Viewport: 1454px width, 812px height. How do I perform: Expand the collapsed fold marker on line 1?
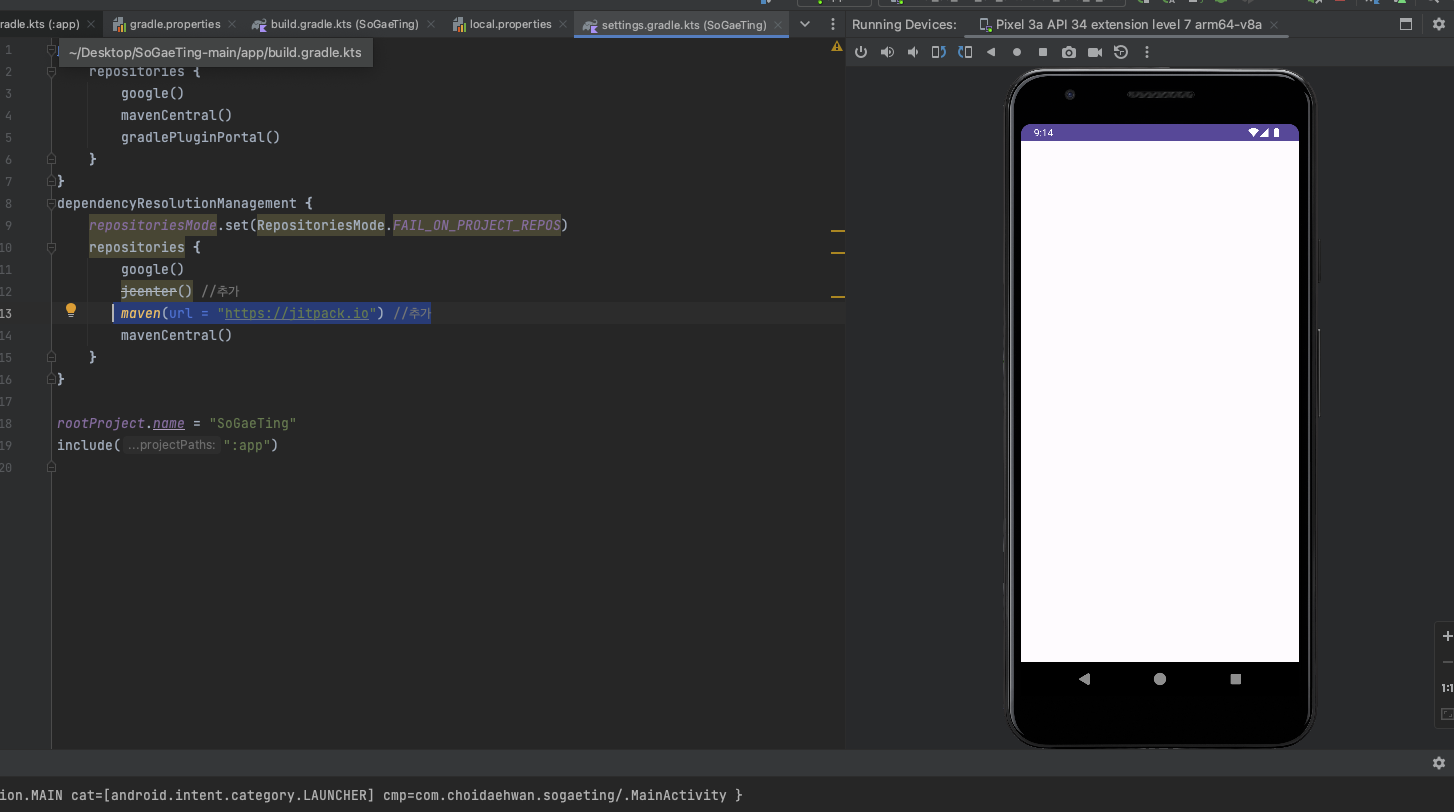[x=50, y=49]
